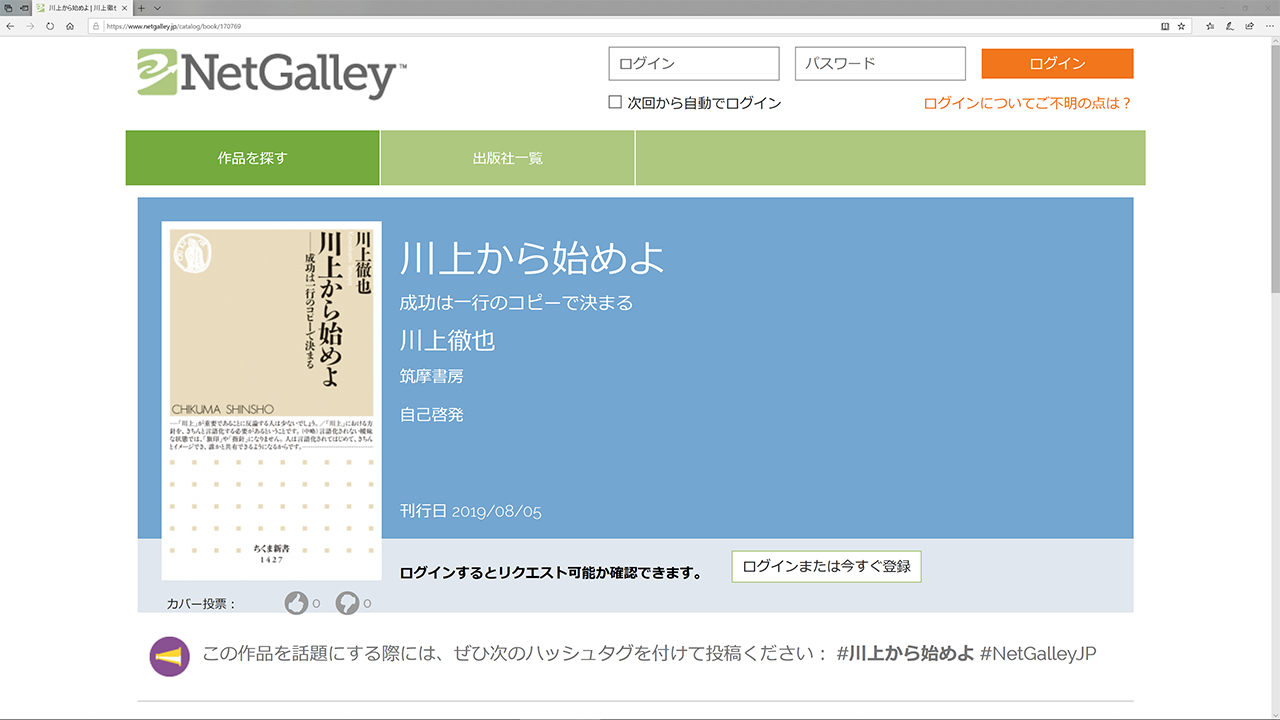Click the book title 川上から始めよ

pos(532,259)
